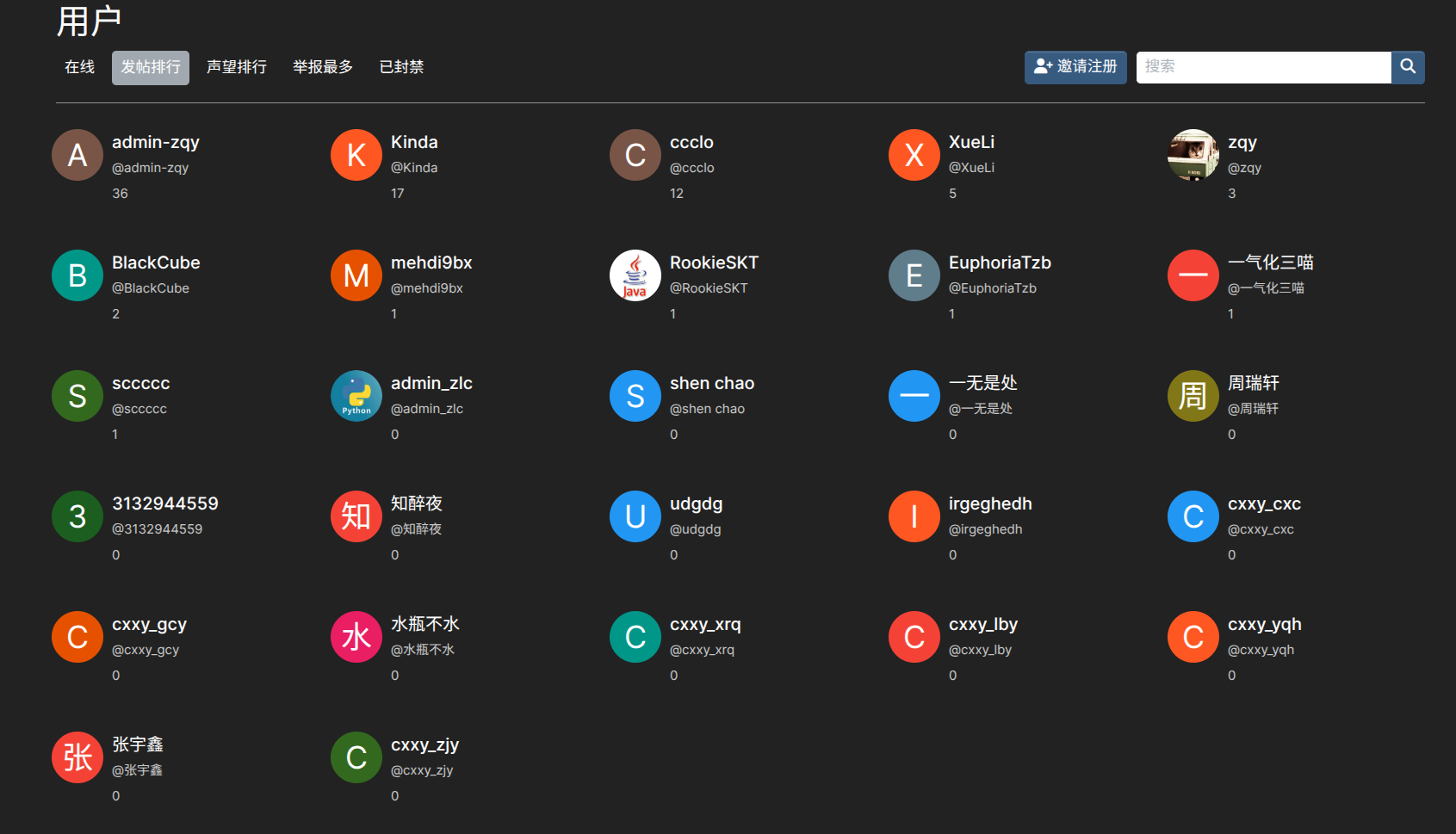
Task: Switch to 举报最多 tab
Action: coord(323,67)
